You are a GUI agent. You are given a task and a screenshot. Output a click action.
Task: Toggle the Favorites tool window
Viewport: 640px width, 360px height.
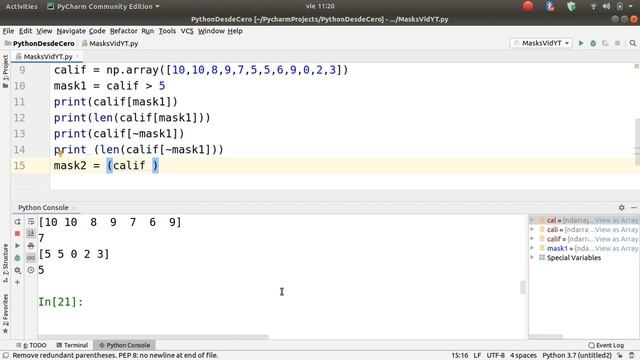coord(5,313)
